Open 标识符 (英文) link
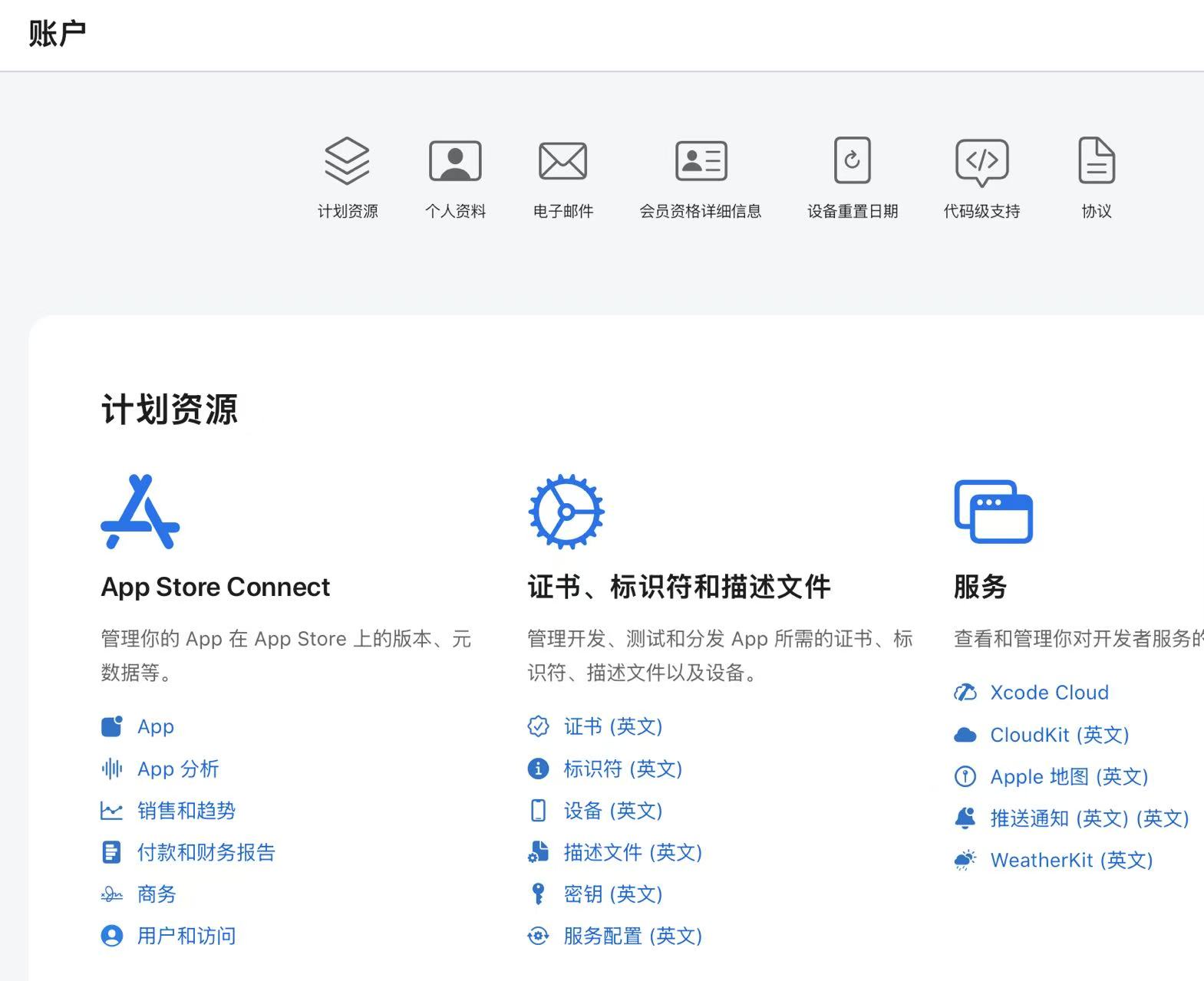Viewport: 1204px width, 981px height. click(x=622, y=769)
